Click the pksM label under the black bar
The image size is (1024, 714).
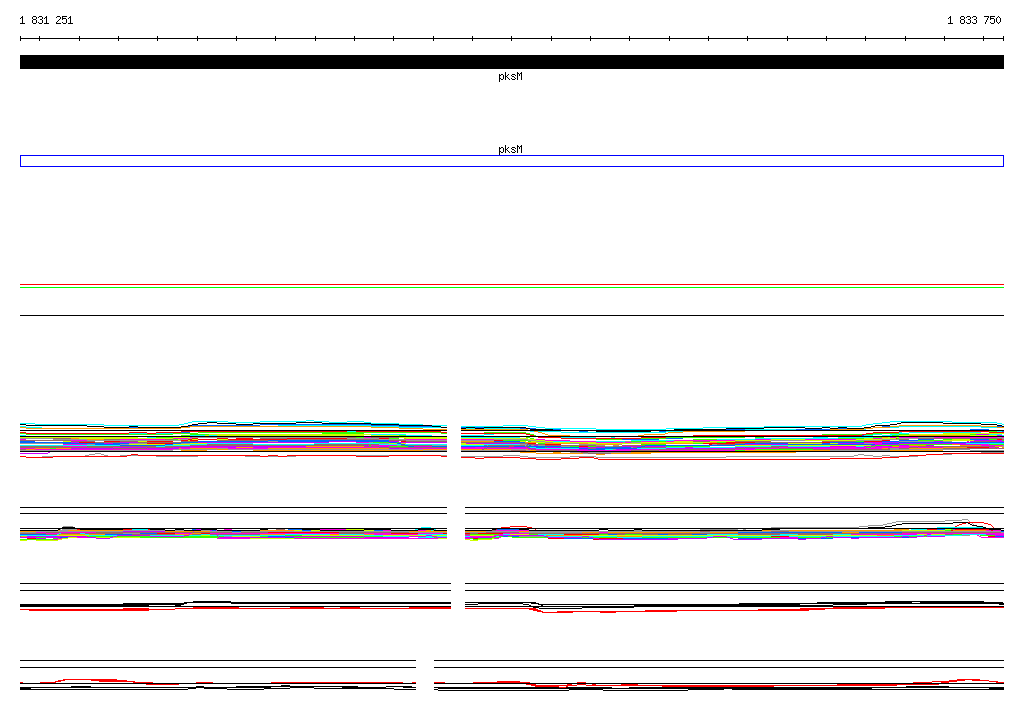pyautogui.click(x=510, y=76)
